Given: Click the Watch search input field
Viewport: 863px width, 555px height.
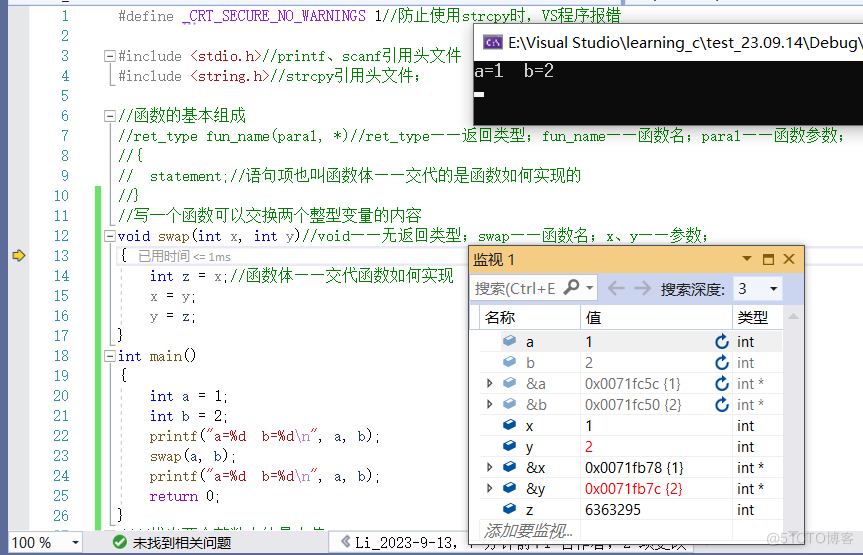Looking at the screenshot, I should click(517, 288).
